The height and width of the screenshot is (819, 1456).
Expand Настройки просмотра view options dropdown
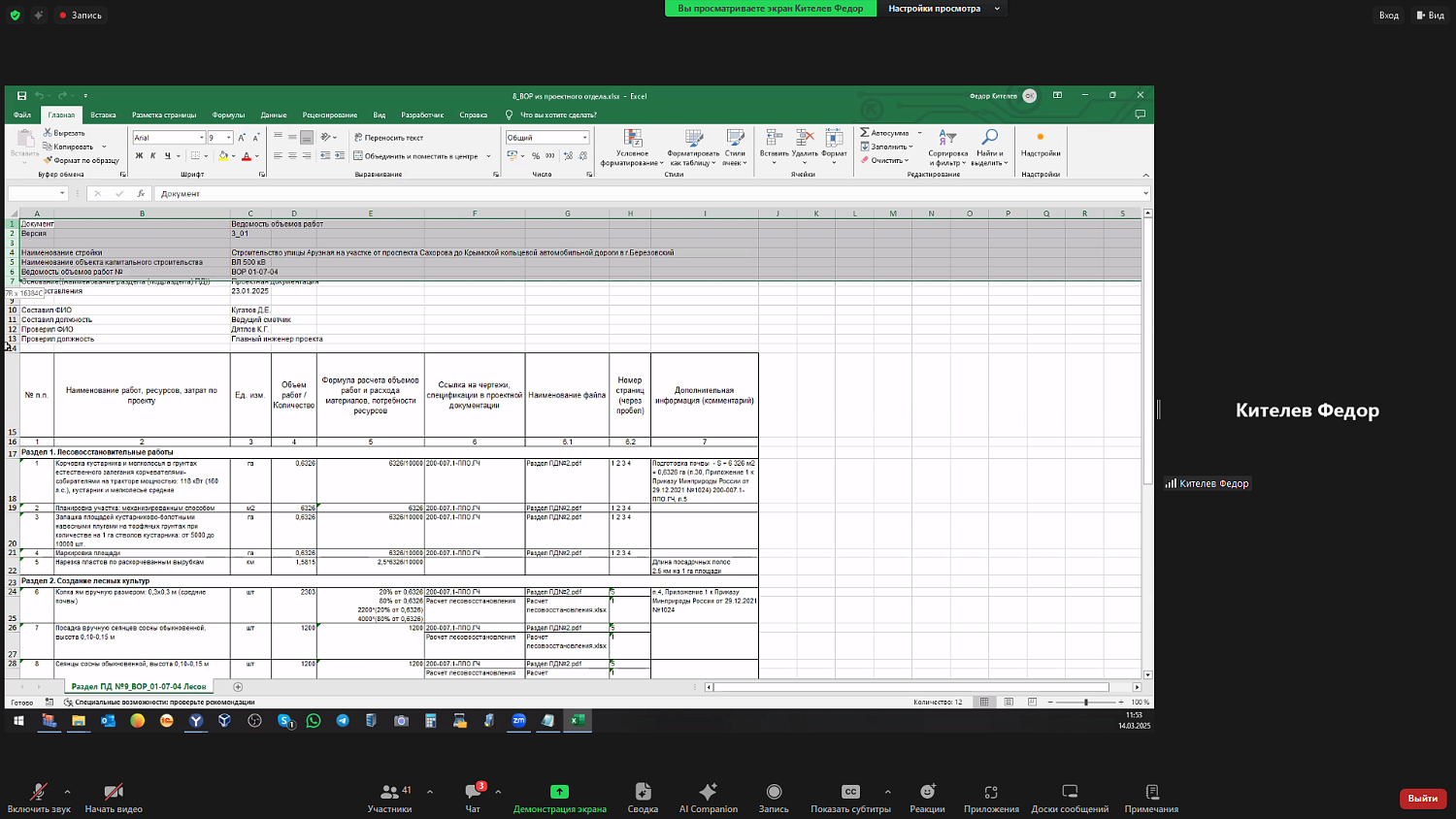[x=997, y=9]
